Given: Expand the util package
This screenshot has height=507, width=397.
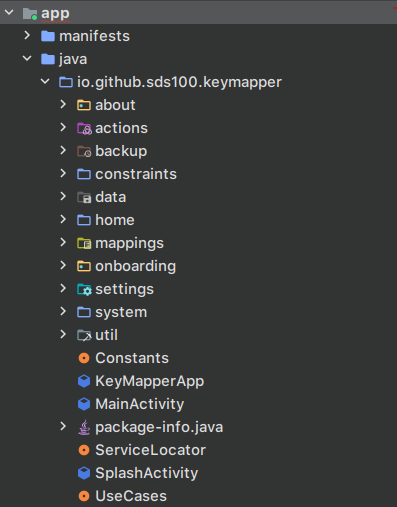Looking at the screenshot, I should [x=63, y=334].
